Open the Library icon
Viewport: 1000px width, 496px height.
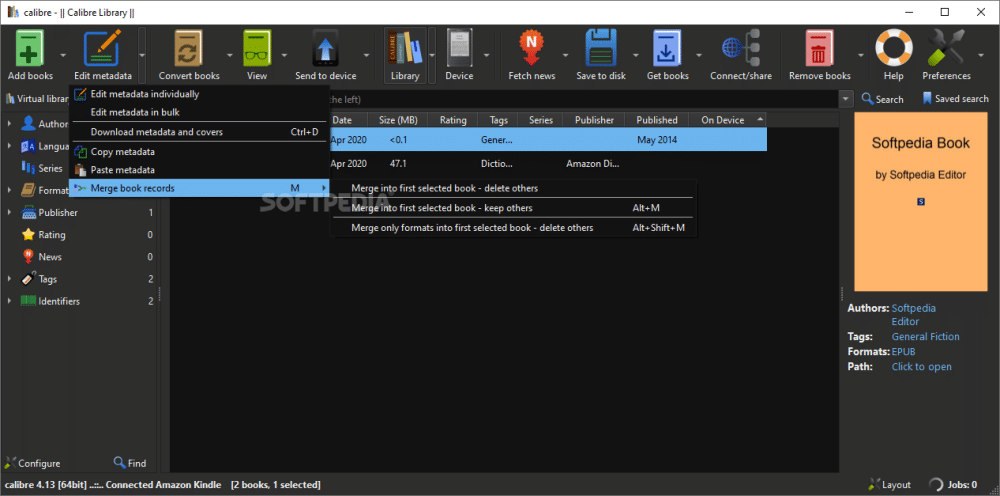405,48
